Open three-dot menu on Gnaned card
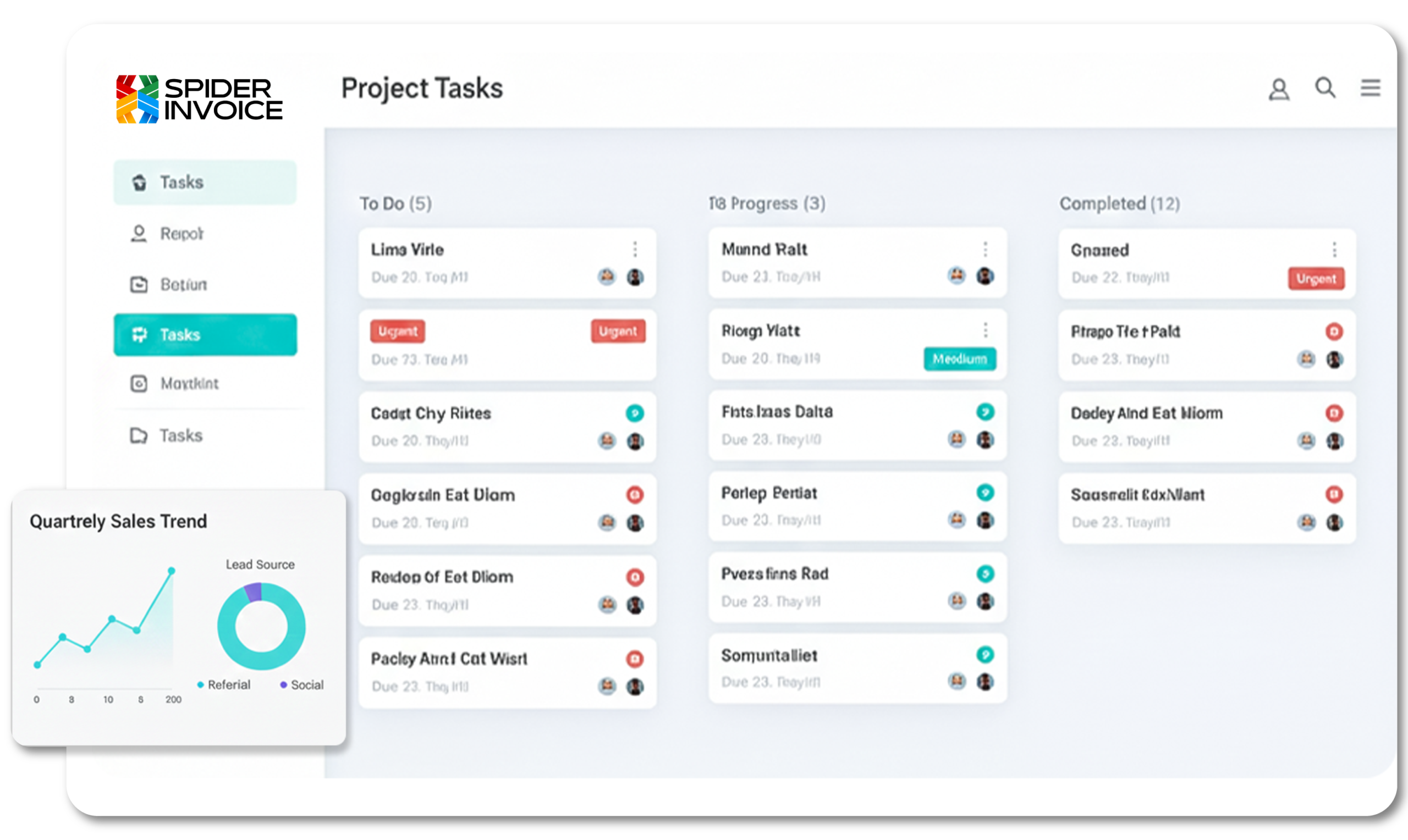The image size is (1408, 840). coord(1334,250)
